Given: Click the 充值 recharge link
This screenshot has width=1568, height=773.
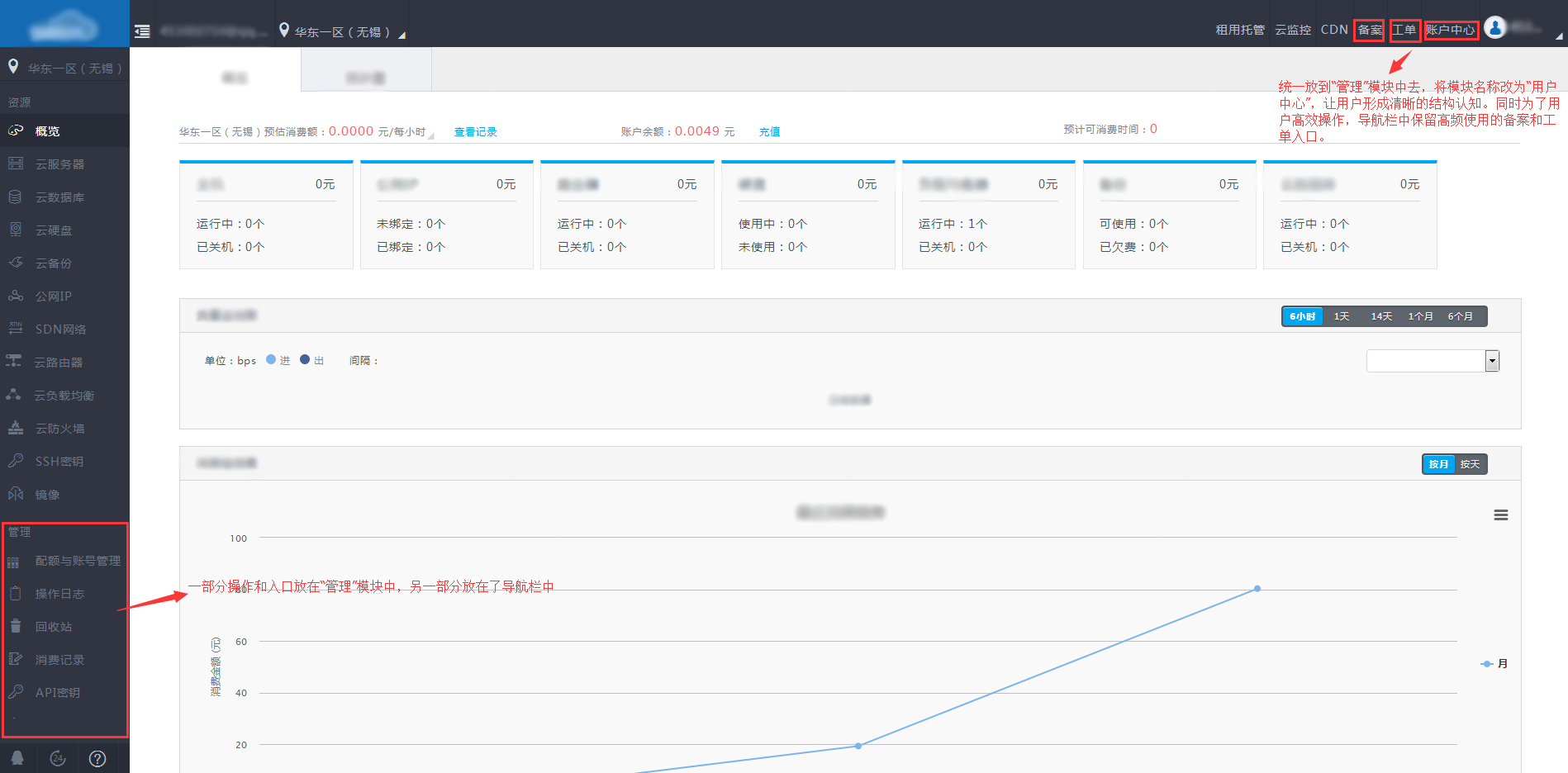Looking at the screenshot, I should (x=769, y=131).
